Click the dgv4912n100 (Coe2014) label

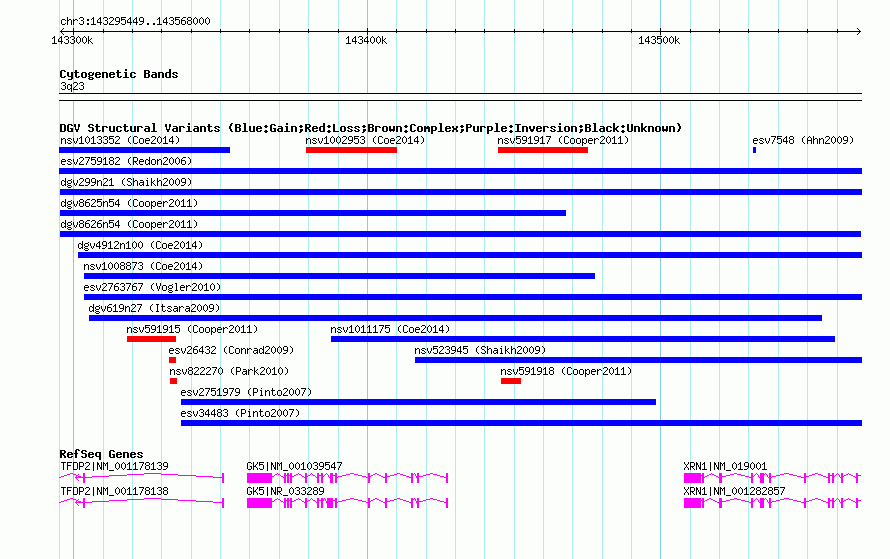click(x=140, y=245)
